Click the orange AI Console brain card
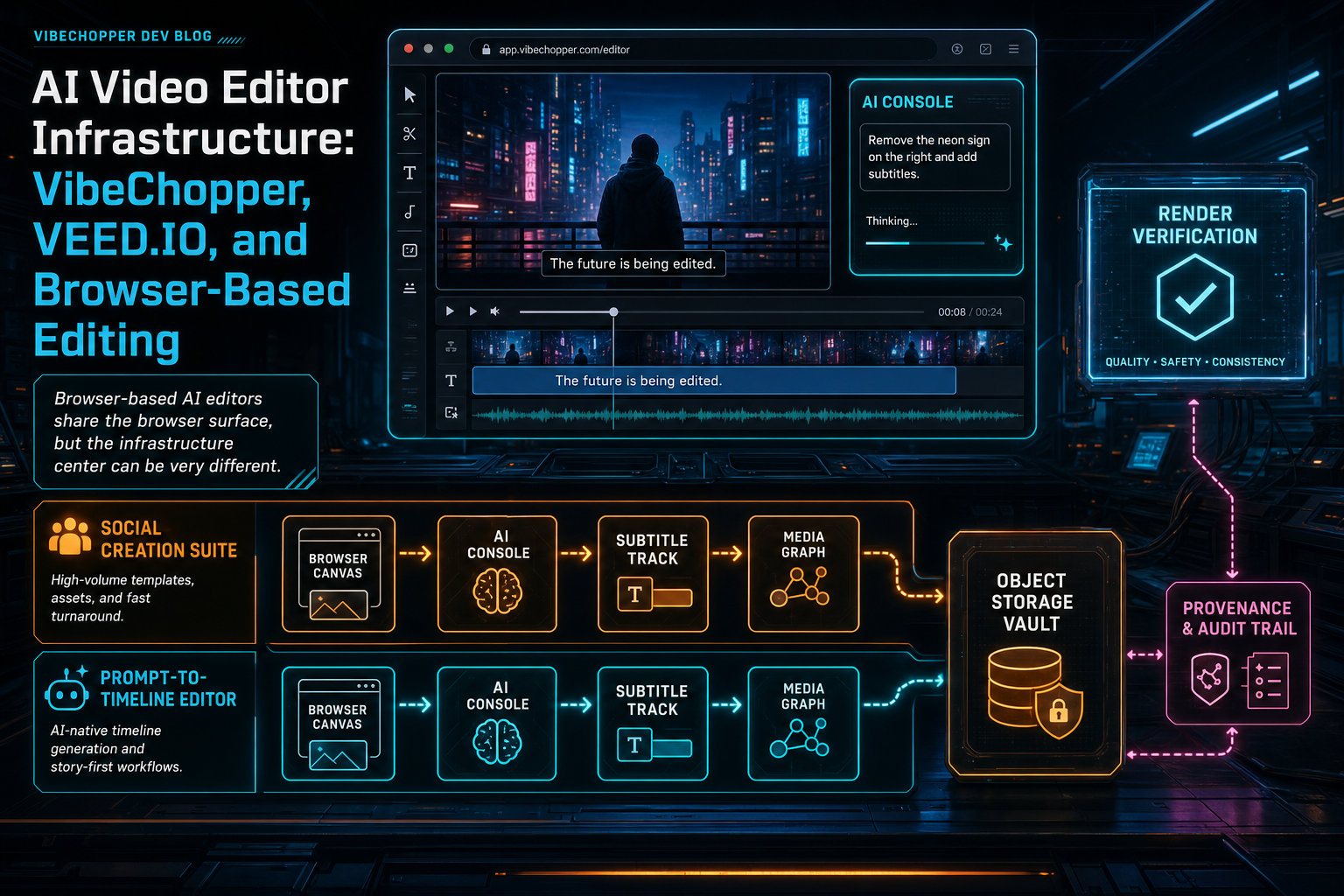 (x=497, y=574)
